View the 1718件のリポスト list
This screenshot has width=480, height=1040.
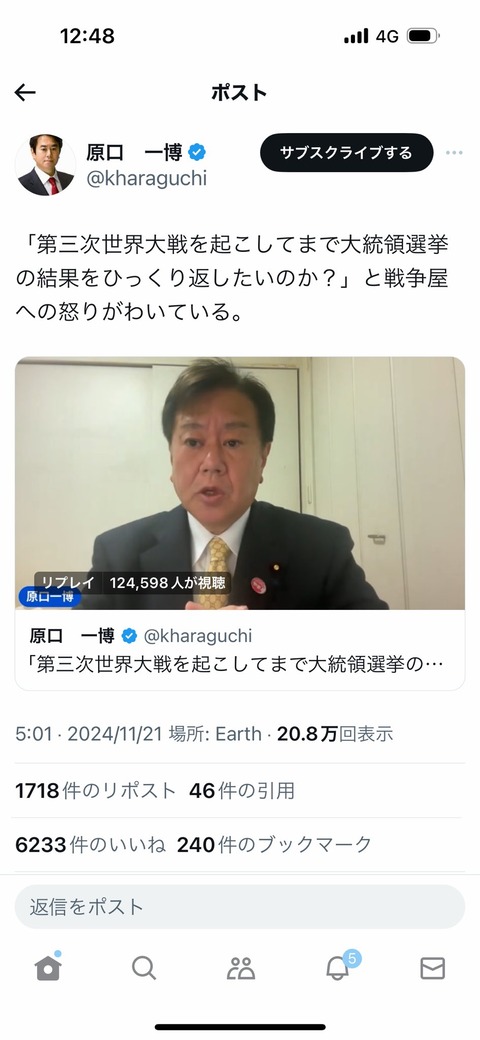tap(95, 791)
